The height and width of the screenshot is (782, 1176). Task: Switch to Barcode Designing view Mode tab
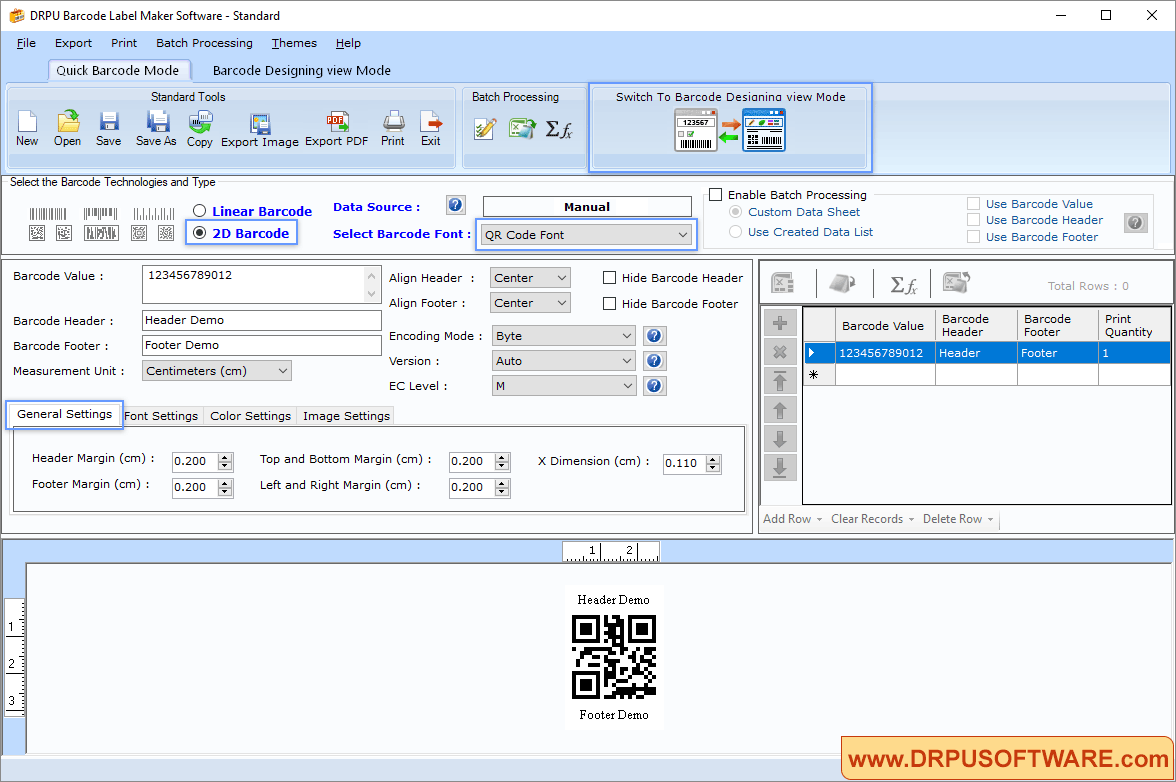[302, 70]
